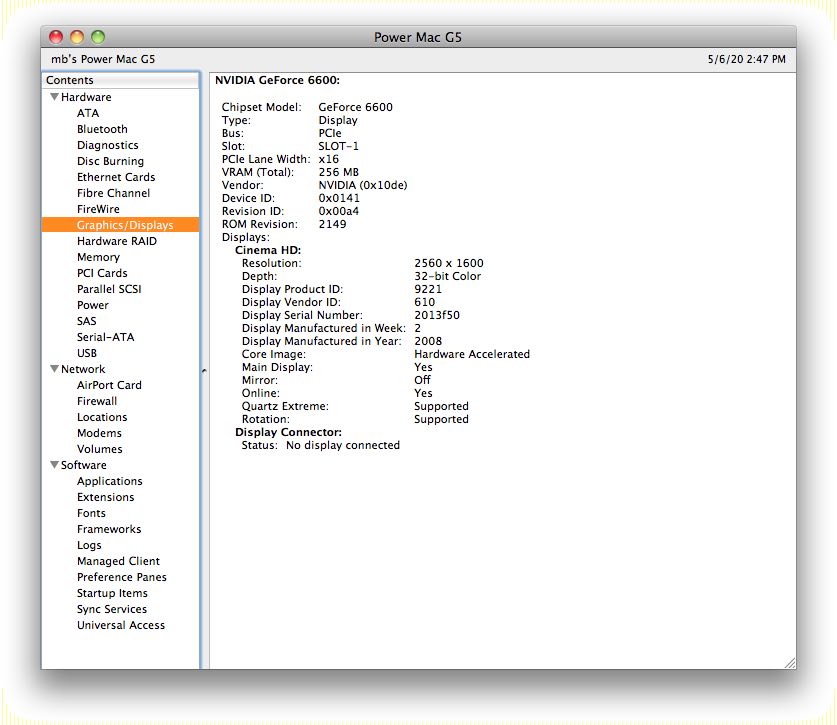Select Universal Access entry
The image size is (837, 725).
click(121, 626)
